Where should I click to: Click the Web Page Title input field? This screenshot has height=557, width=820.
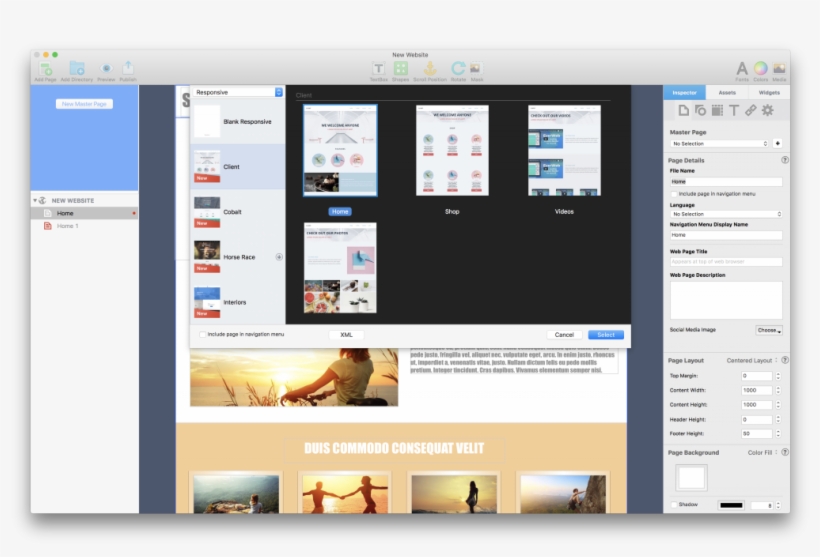(726, 262)
